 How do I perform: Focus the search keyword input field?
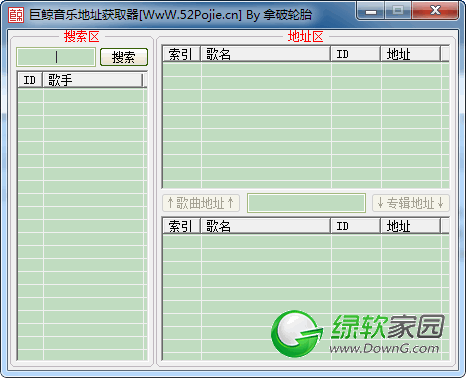pos(56,57)
